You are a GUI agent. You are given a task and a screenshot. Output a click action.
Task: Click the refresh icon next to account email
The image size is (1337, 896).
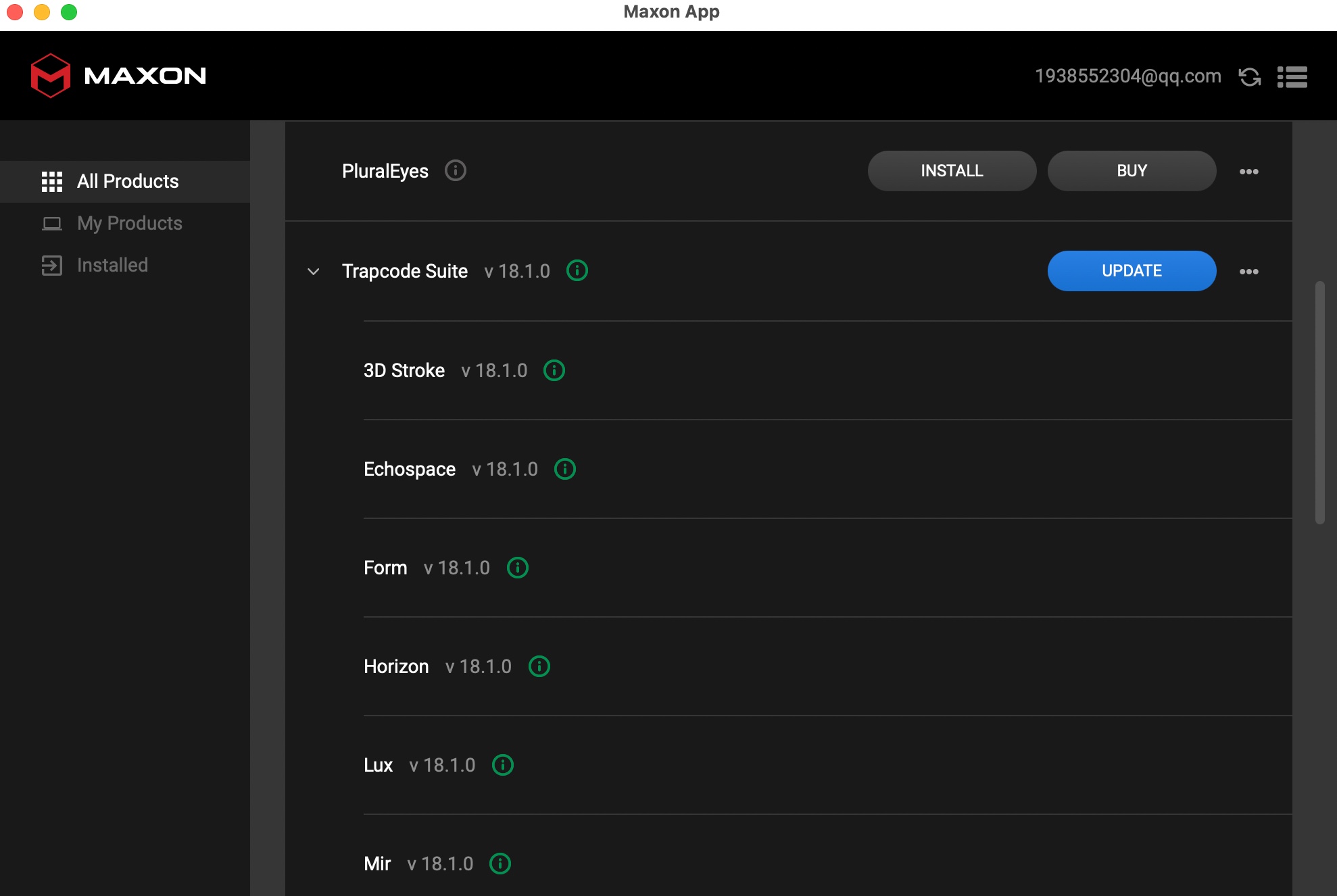coord(1250,77)
